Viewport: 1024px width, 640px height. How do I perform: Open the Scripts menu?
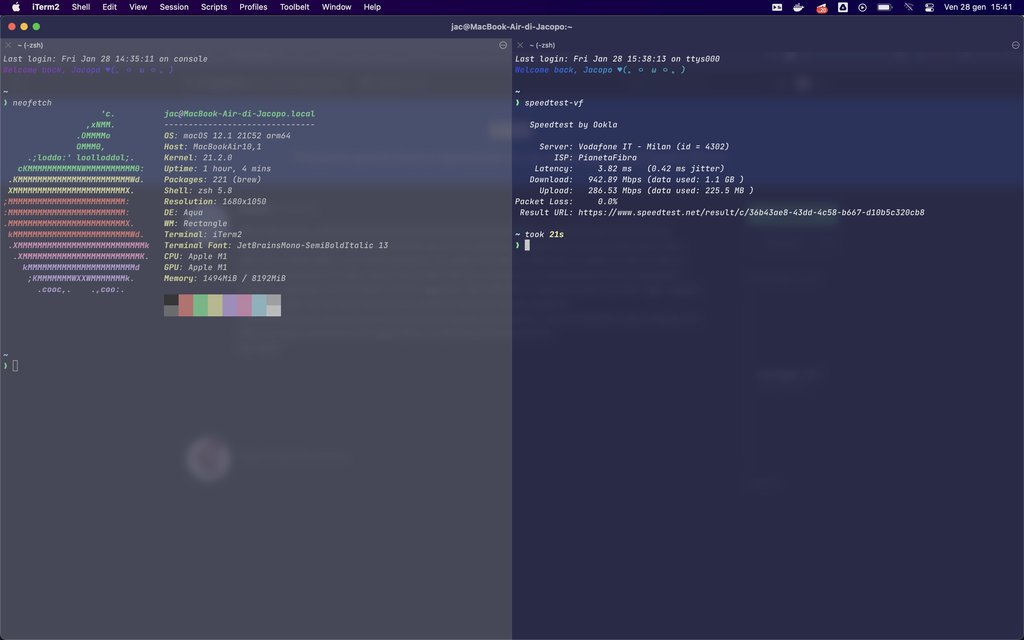(214, 7)
